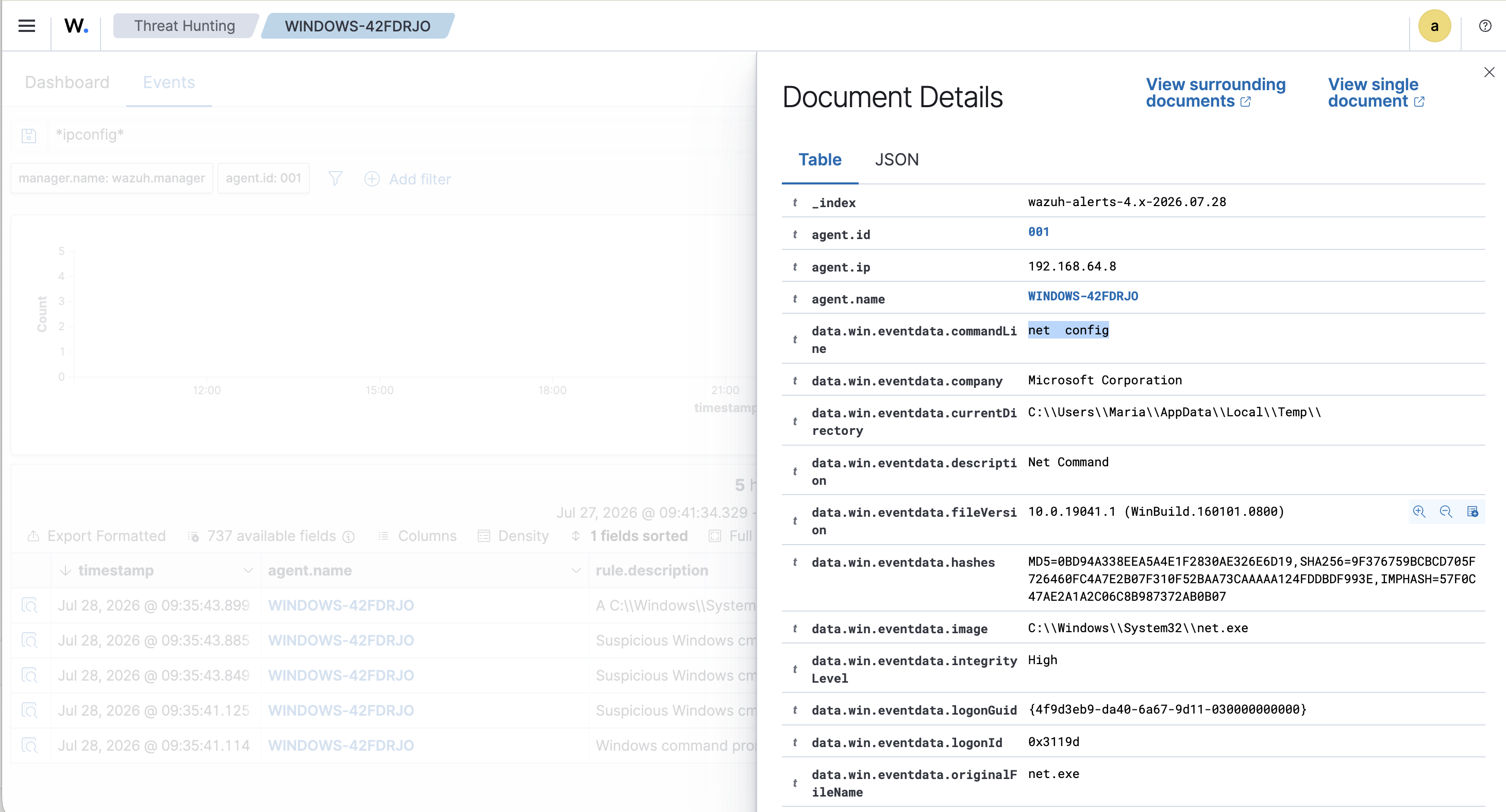This screenshot has width=1506, height=812.
Task: Open the available fields info icon
Action: point(348,537)
